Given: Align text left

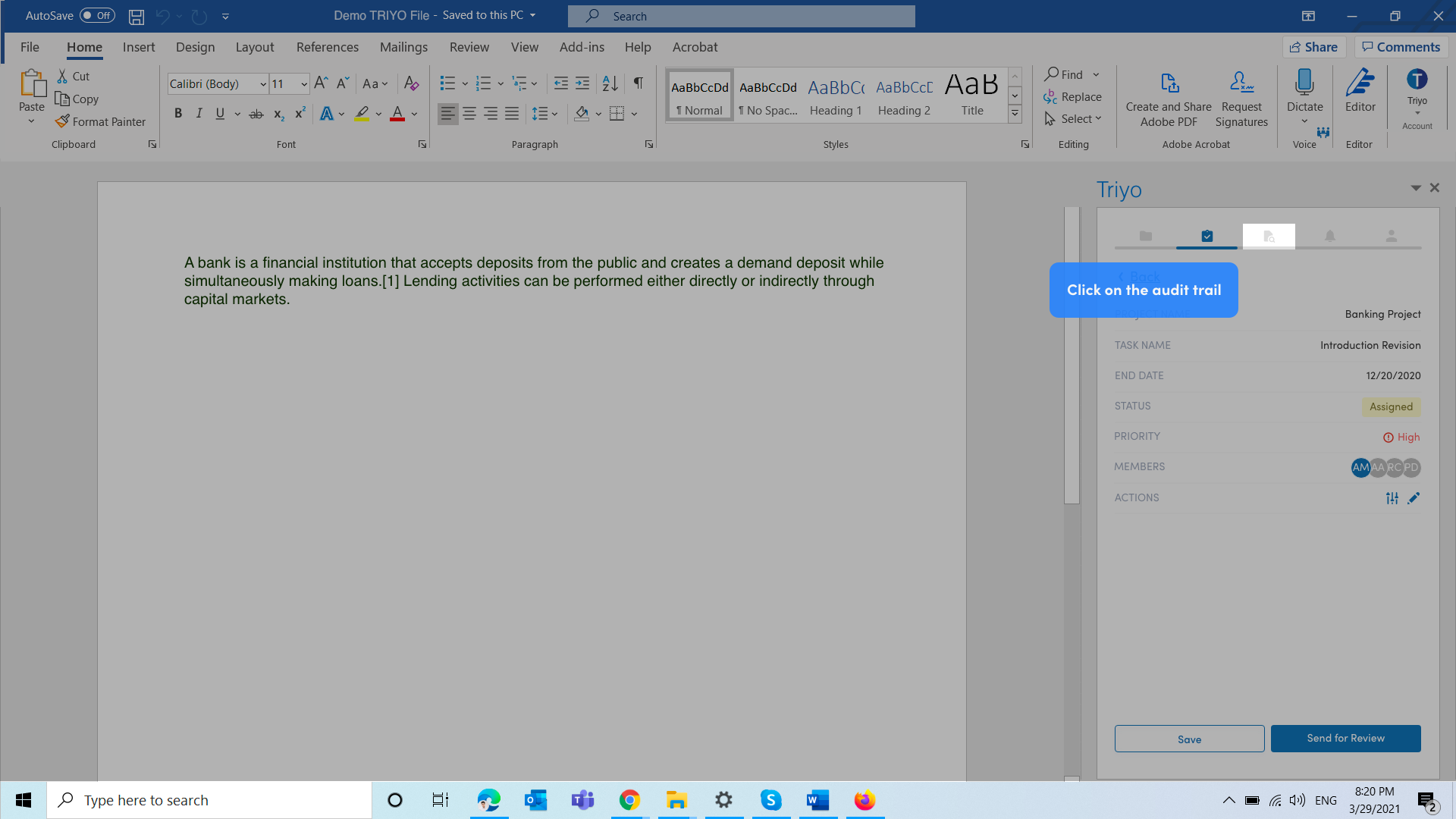Looking at the screenshot, I should (x=448, y=114).
